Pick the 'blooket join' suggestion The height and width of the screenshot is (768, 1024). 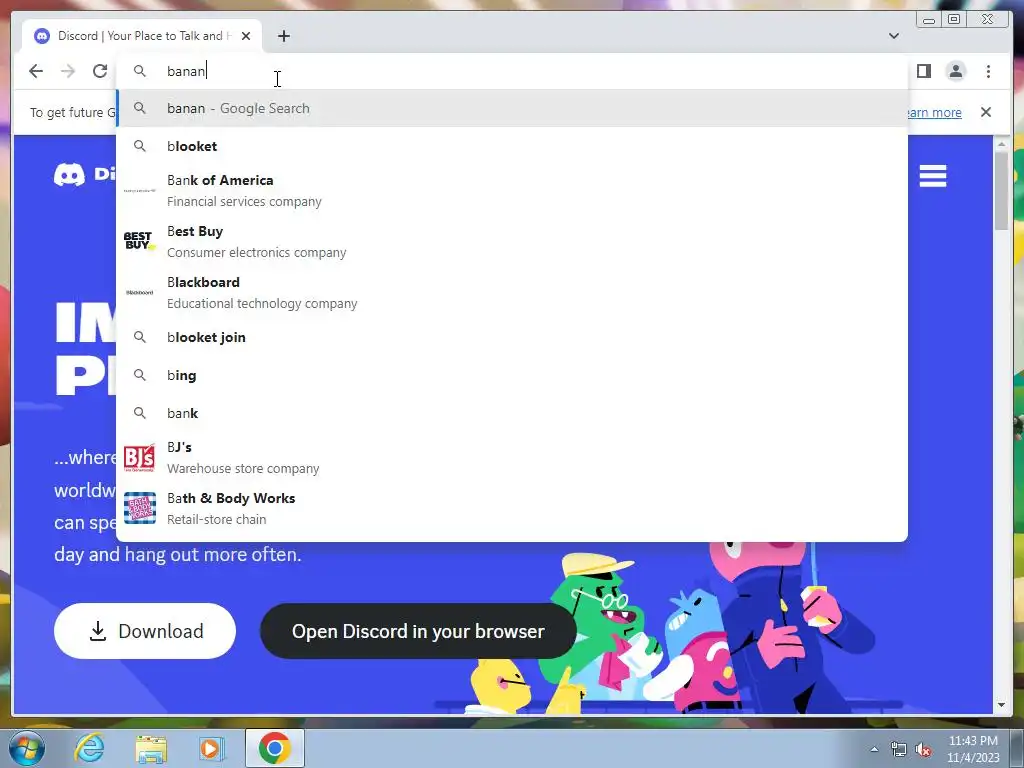512,338
